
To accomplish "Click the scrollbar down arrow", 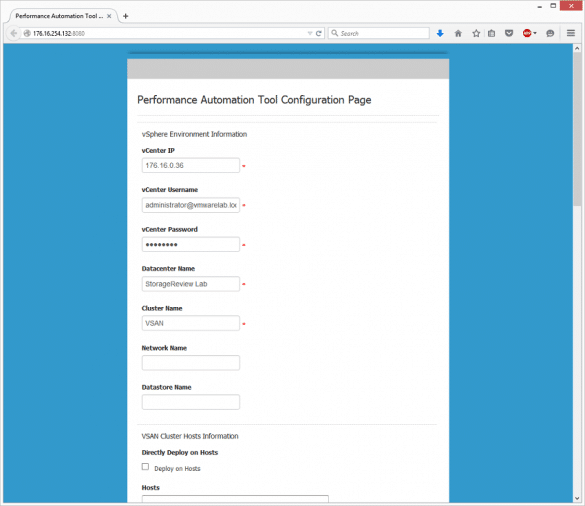I will 577,498.
